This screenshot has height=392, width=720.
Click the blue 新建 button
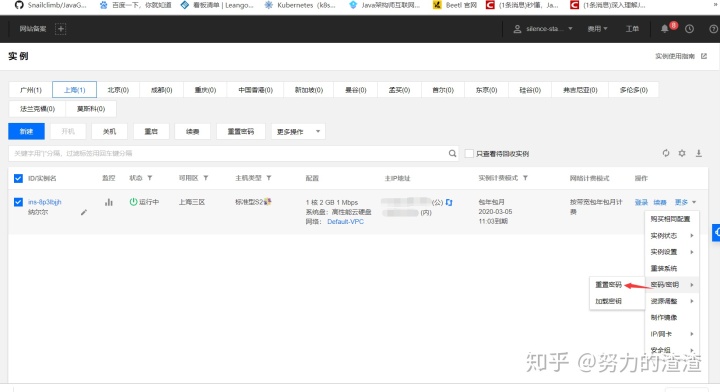(x=26, y=132)
